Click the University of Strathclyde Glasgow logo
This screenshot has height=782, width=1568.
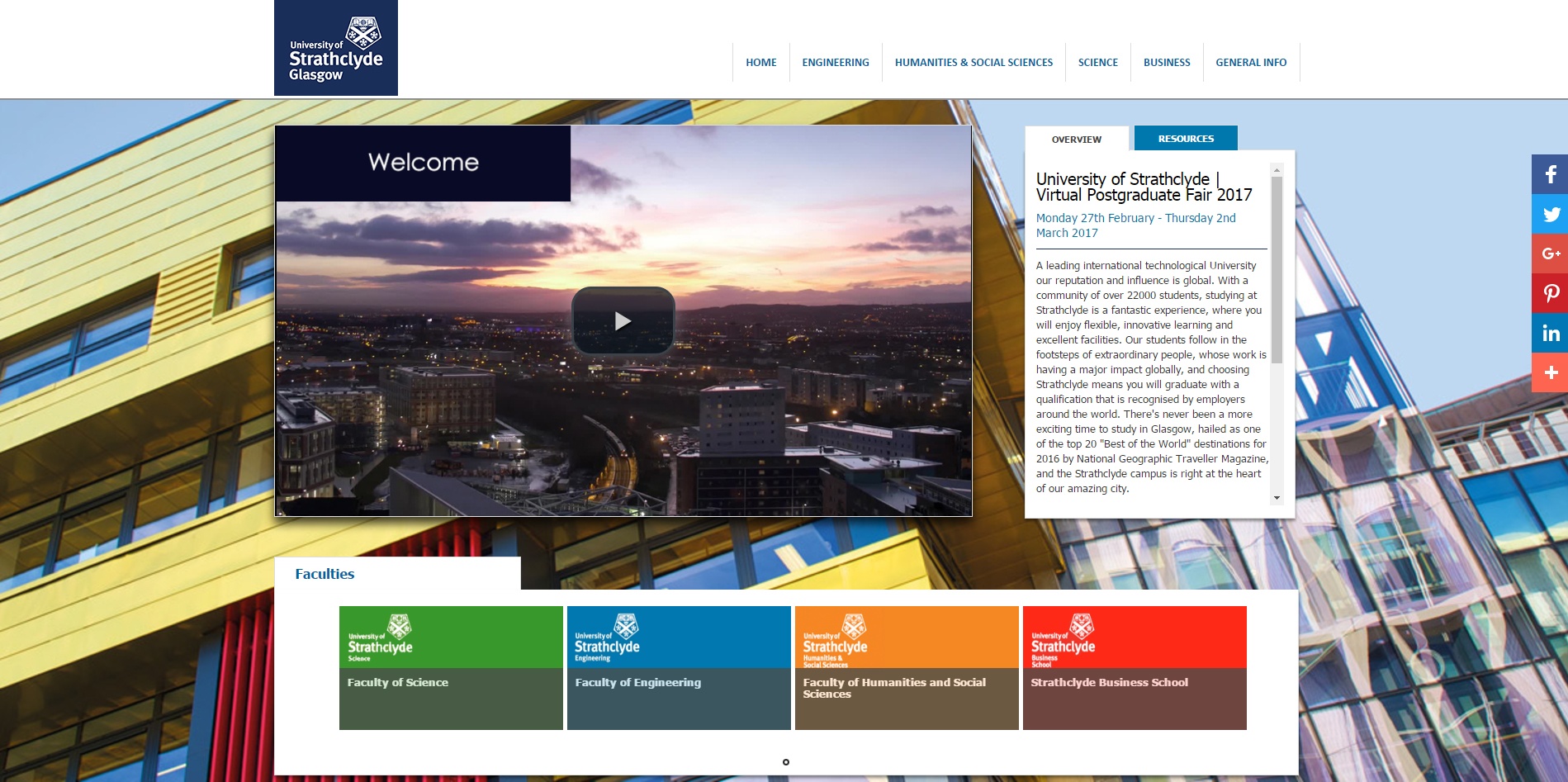[336, 48]
